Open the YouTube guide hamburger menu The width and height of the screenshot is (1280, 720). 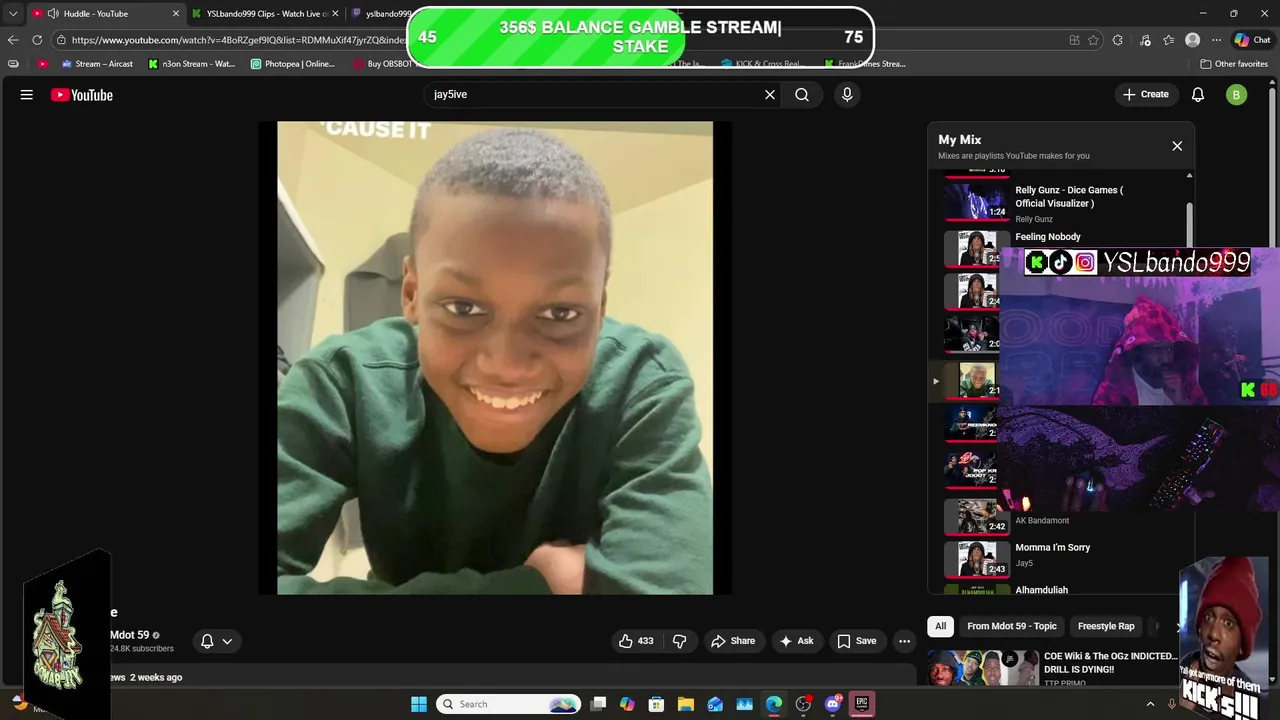[27, 95]
